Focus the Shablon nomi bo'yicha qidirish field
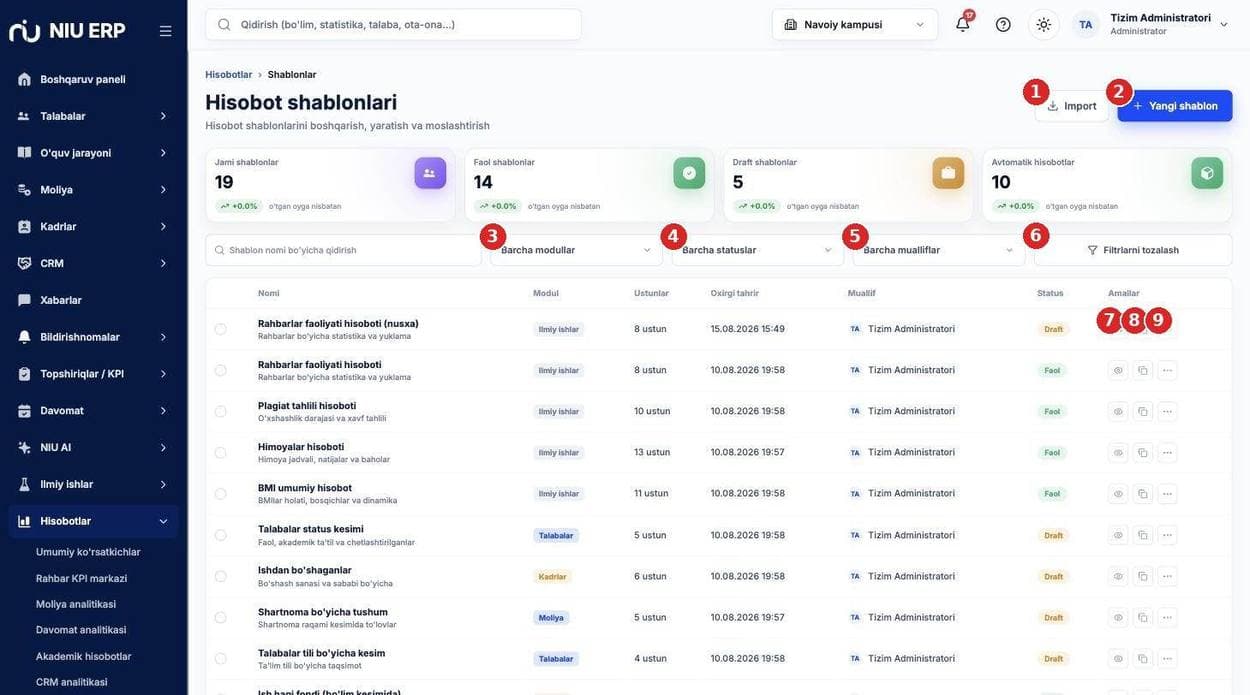This screenshot has height=695, width=1250. (343, 250)
